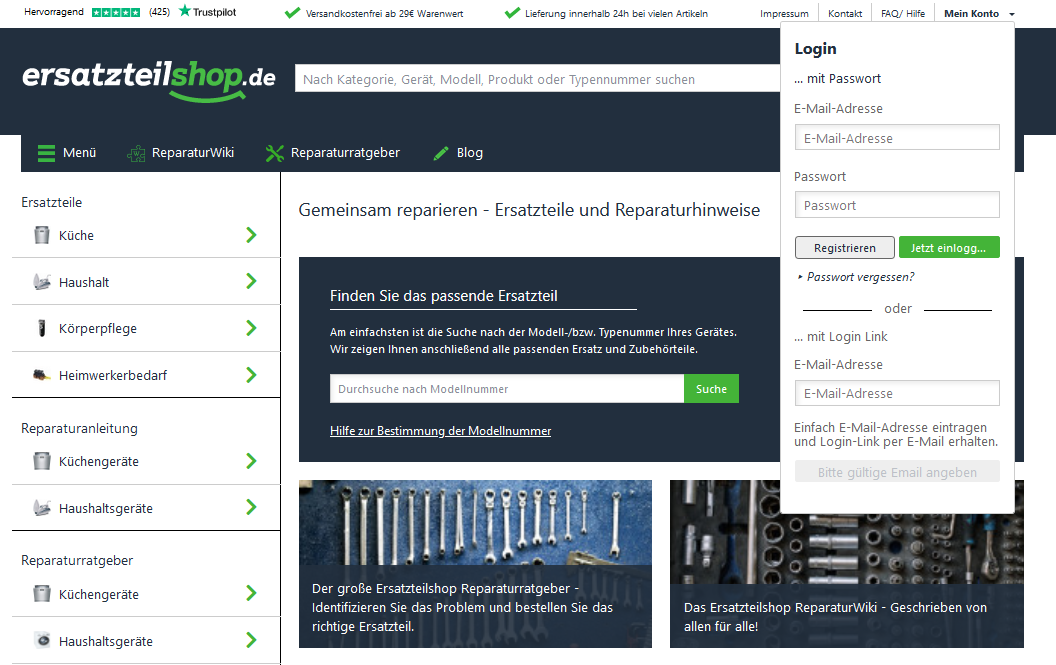The height and width of the screenshot is (665, 1056).
Task: Expand Küchengeräte under Reparaturanleitung
Action: (251, 461)
